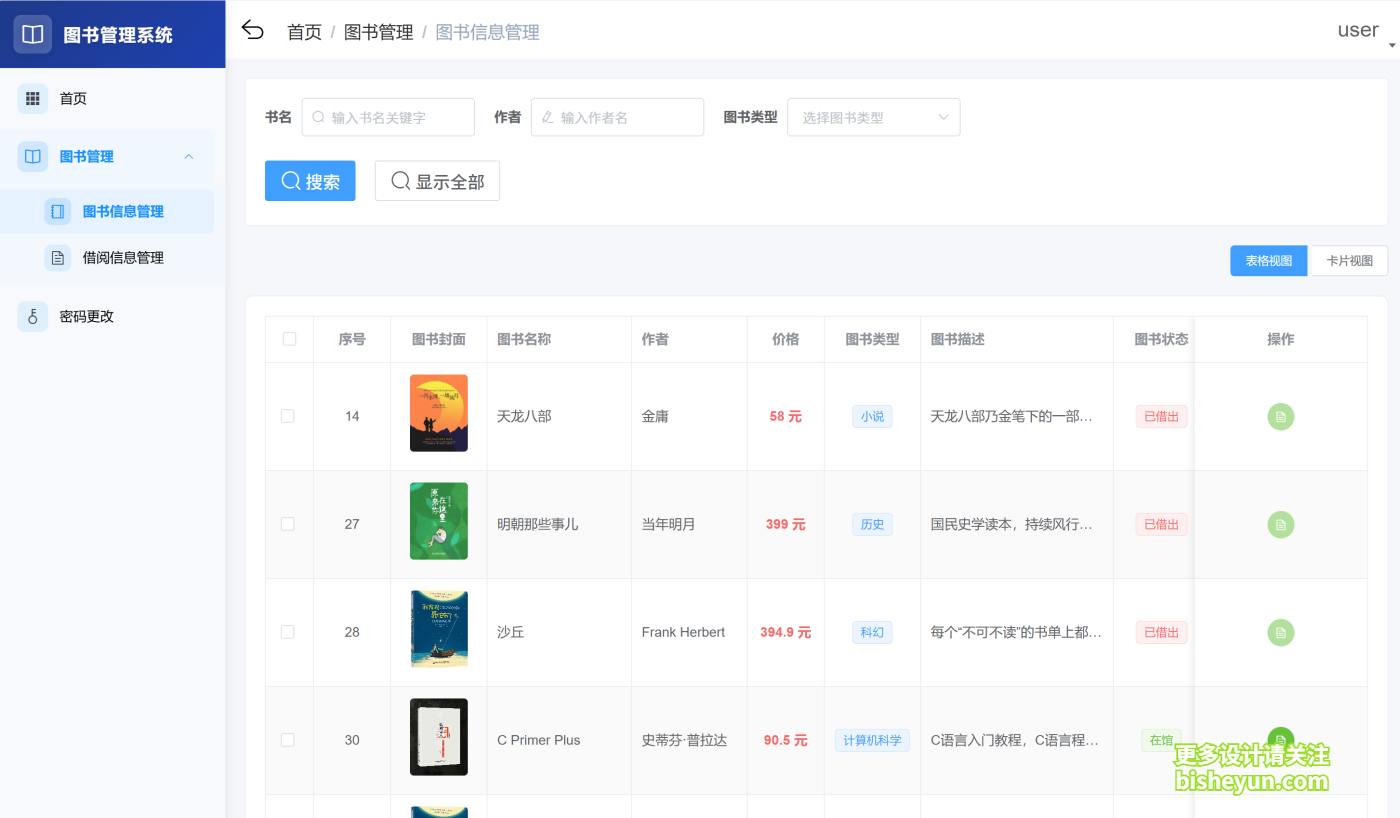Collapse the 图书管理 sidebar menu chevron
The image size is (1400, 818).
tap(188, 156)
